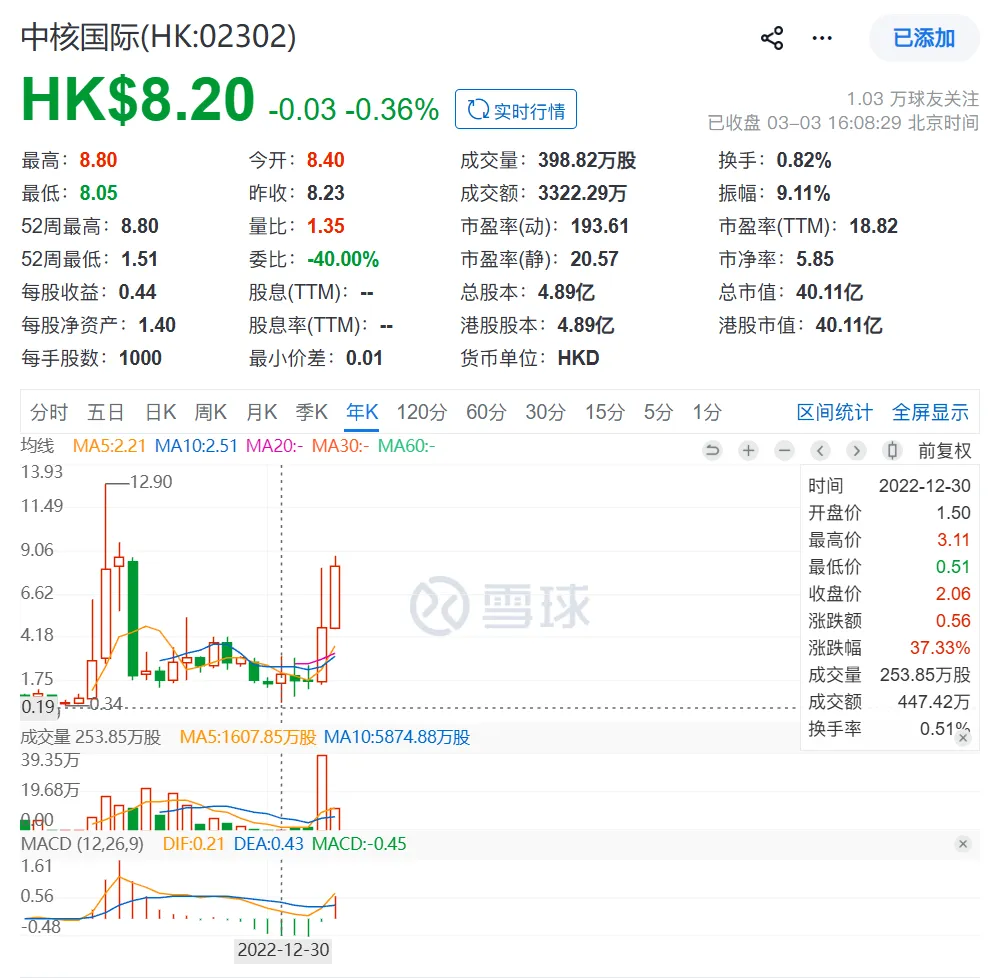The width and height of the screenshot is (999, 978).
Task: Click the 已添加 watchlist button
Action: pos(924,38)
